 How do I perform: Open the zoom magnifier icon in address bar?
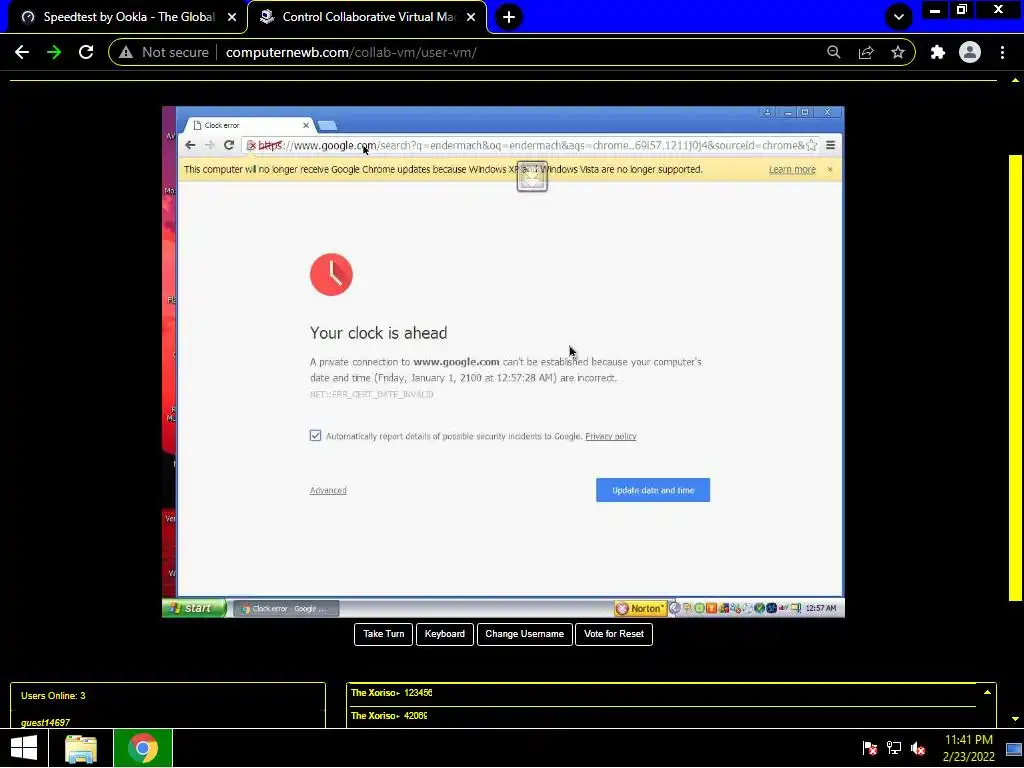(833, 52)
